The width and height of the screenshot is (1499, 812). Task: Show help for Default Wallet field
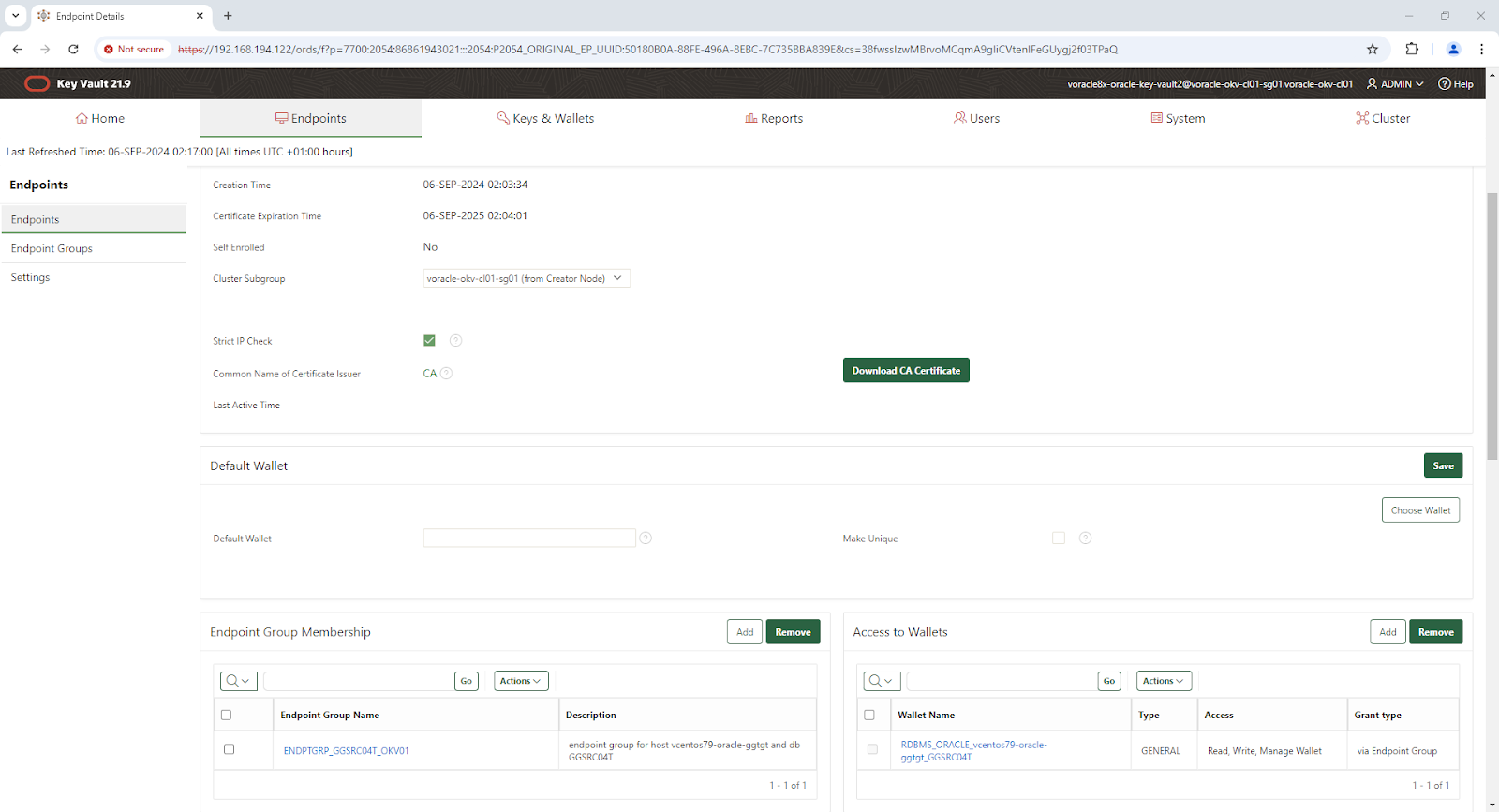pyautogui.click(x=646, y=538)
